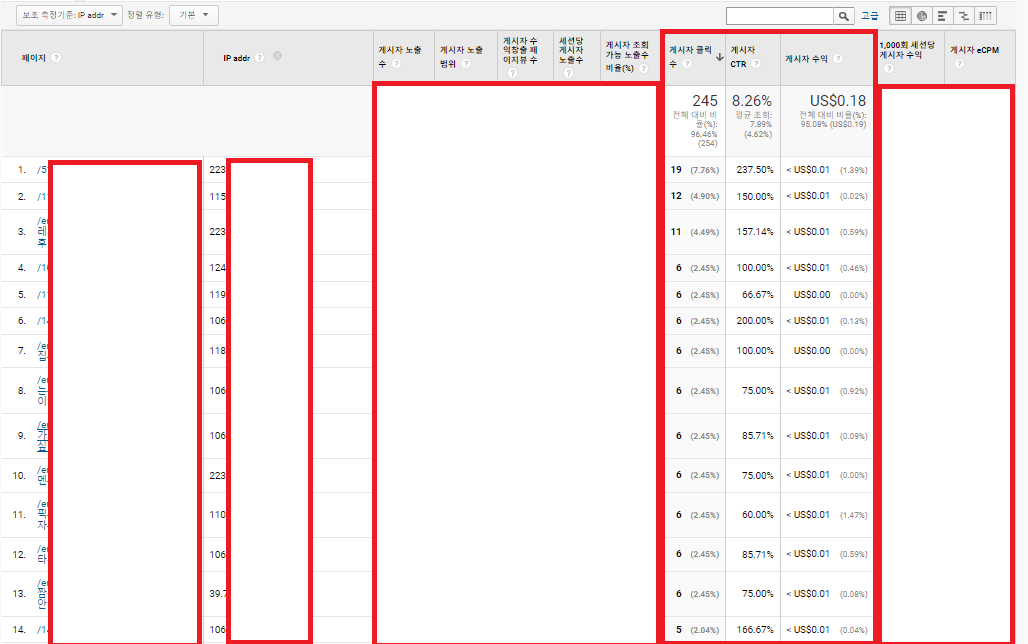Open help for 게시자 조회 가능 노출수 비율(%)
Image resolution: width=1028 pixels, height=644 pixels.
(643, 68)
